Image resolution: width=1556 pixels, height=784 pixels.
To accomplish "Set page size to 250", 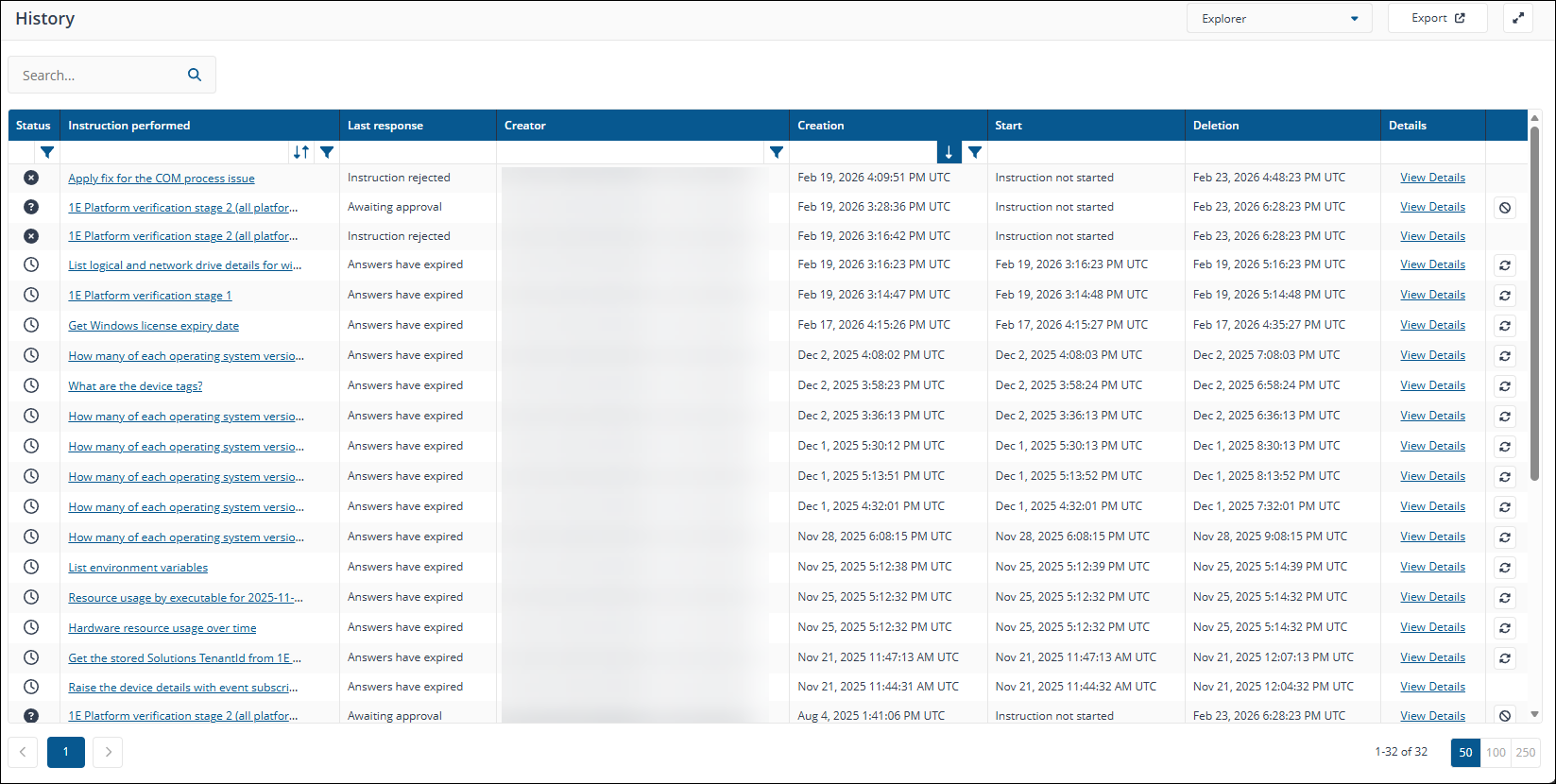I will [x=1526, y=753].
